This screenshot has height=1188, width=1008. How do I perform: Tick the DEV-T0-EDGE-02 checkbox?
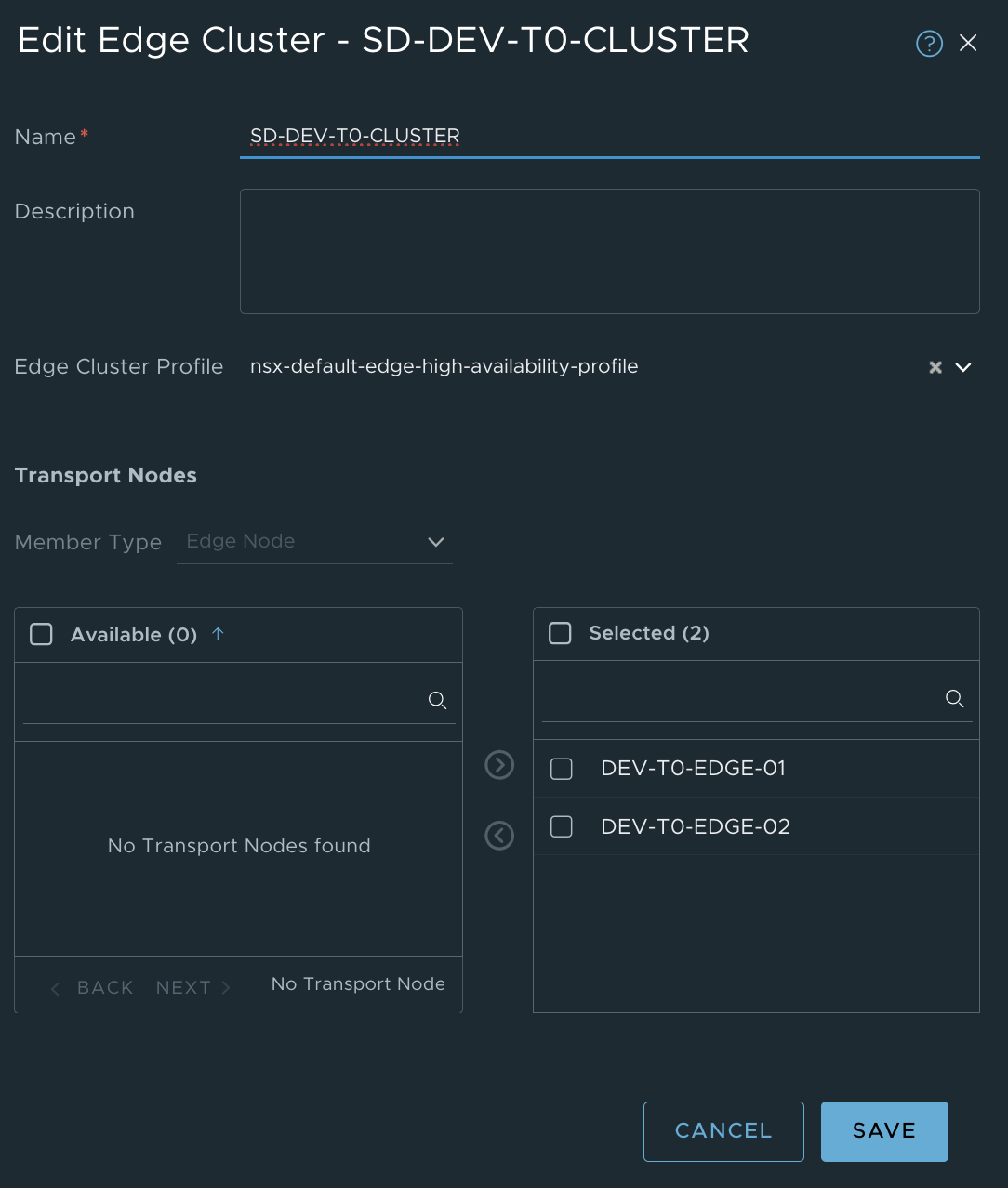[x=562, y=826]
